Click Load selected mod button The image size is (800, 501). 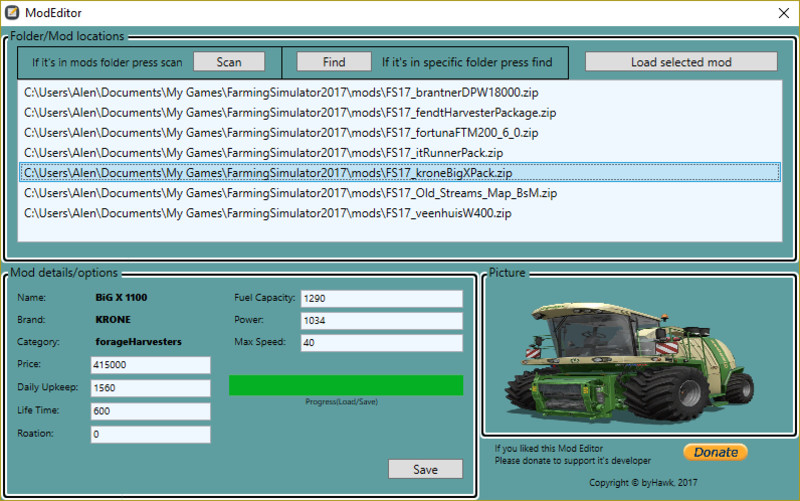pyautogui.click(x=680, y=62)
